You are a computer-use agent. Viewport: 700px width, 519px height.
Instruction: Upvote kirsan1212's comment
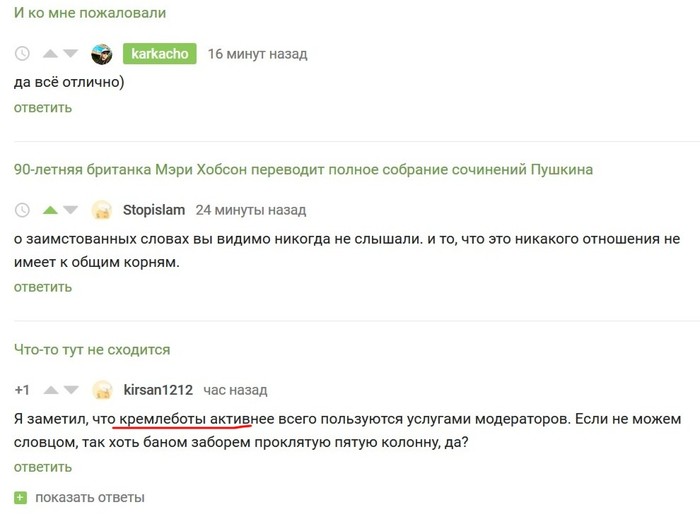point(48,390)
